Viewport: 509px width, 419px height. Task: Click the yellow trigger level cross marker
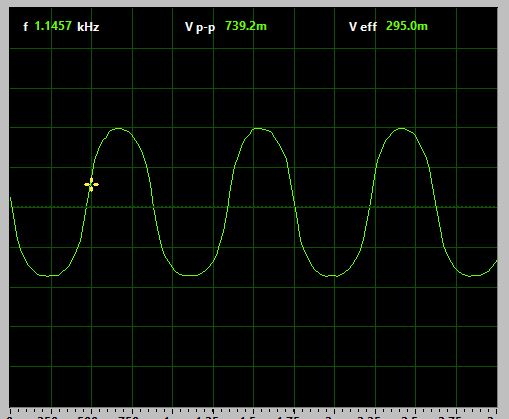point(91,184)
